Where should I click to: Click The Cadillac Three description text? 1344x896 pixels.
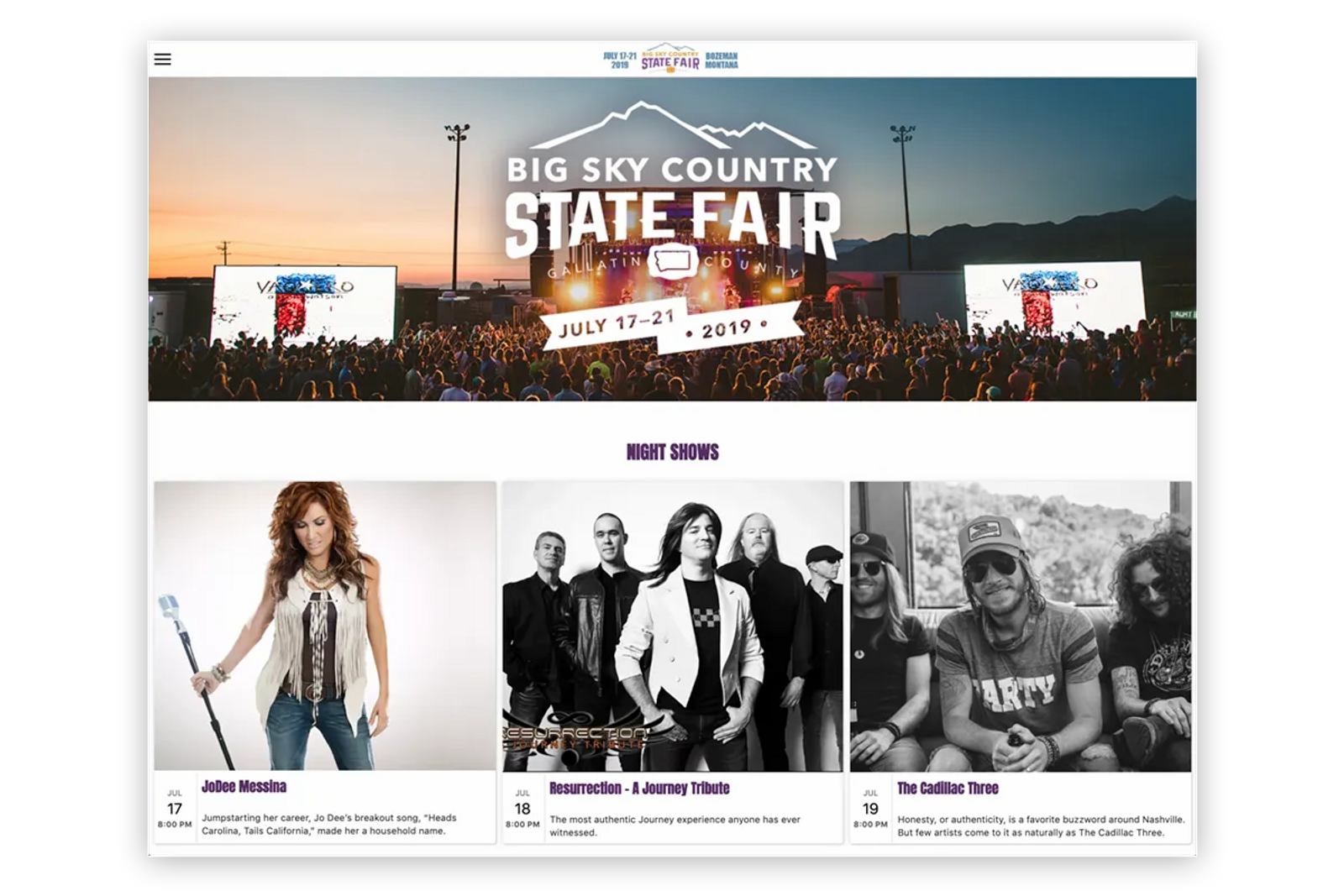click(1042, 825)
